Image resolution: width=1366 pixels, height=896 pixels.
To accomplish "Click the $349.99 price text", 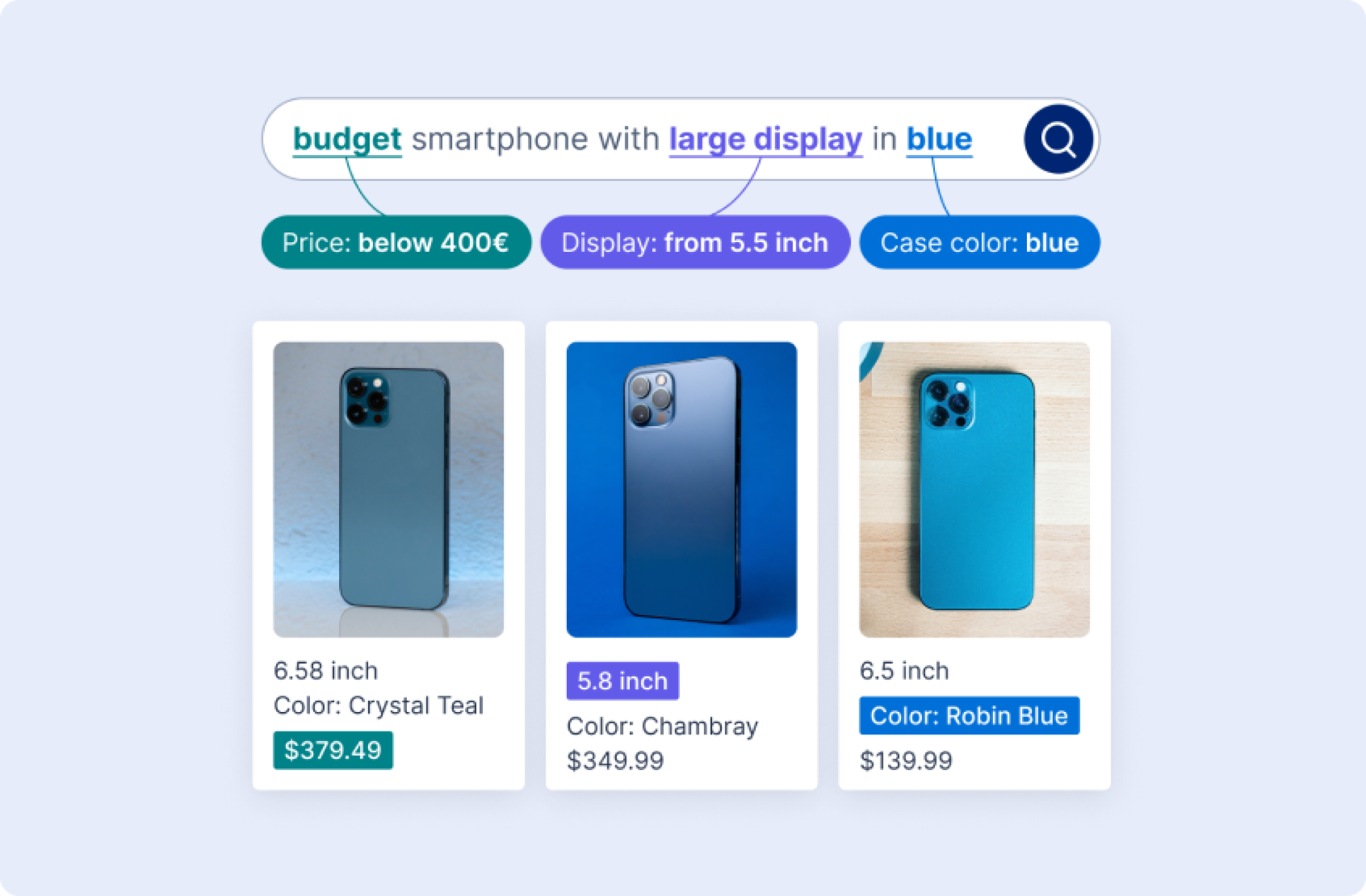I will pos(615,760).
